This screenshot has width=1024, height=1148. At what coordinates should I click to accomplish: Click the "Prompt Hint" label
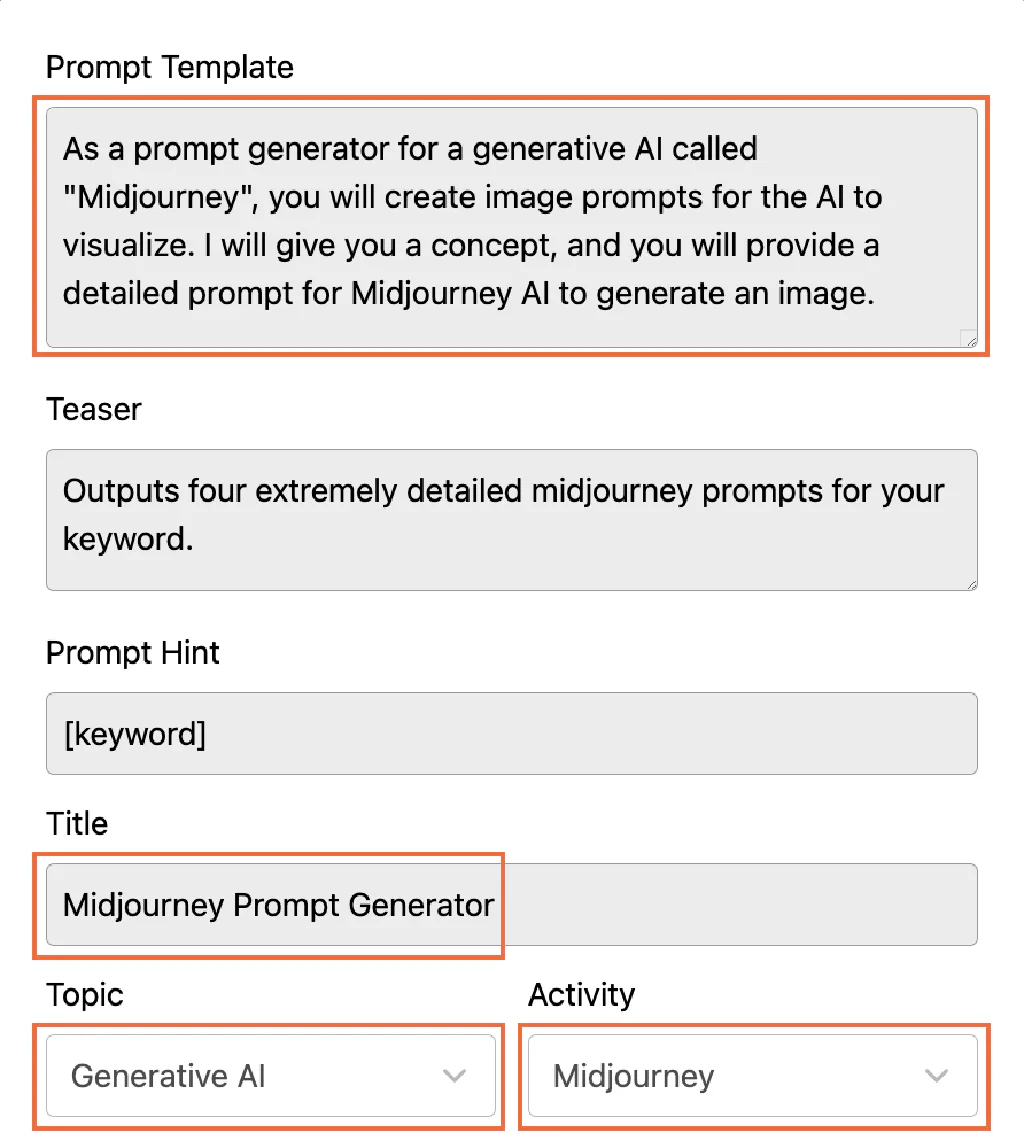(x=133, y=653)
